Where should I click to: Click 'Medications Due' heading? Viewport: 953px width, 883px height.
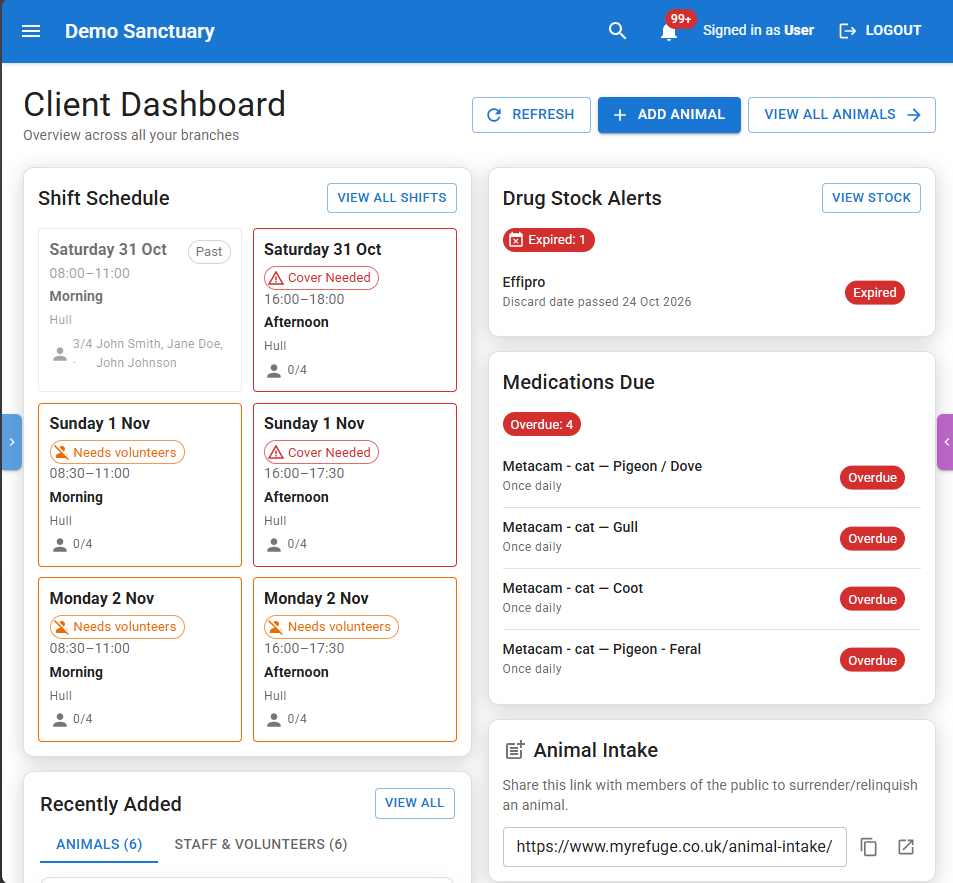click(x=579, y=382)
